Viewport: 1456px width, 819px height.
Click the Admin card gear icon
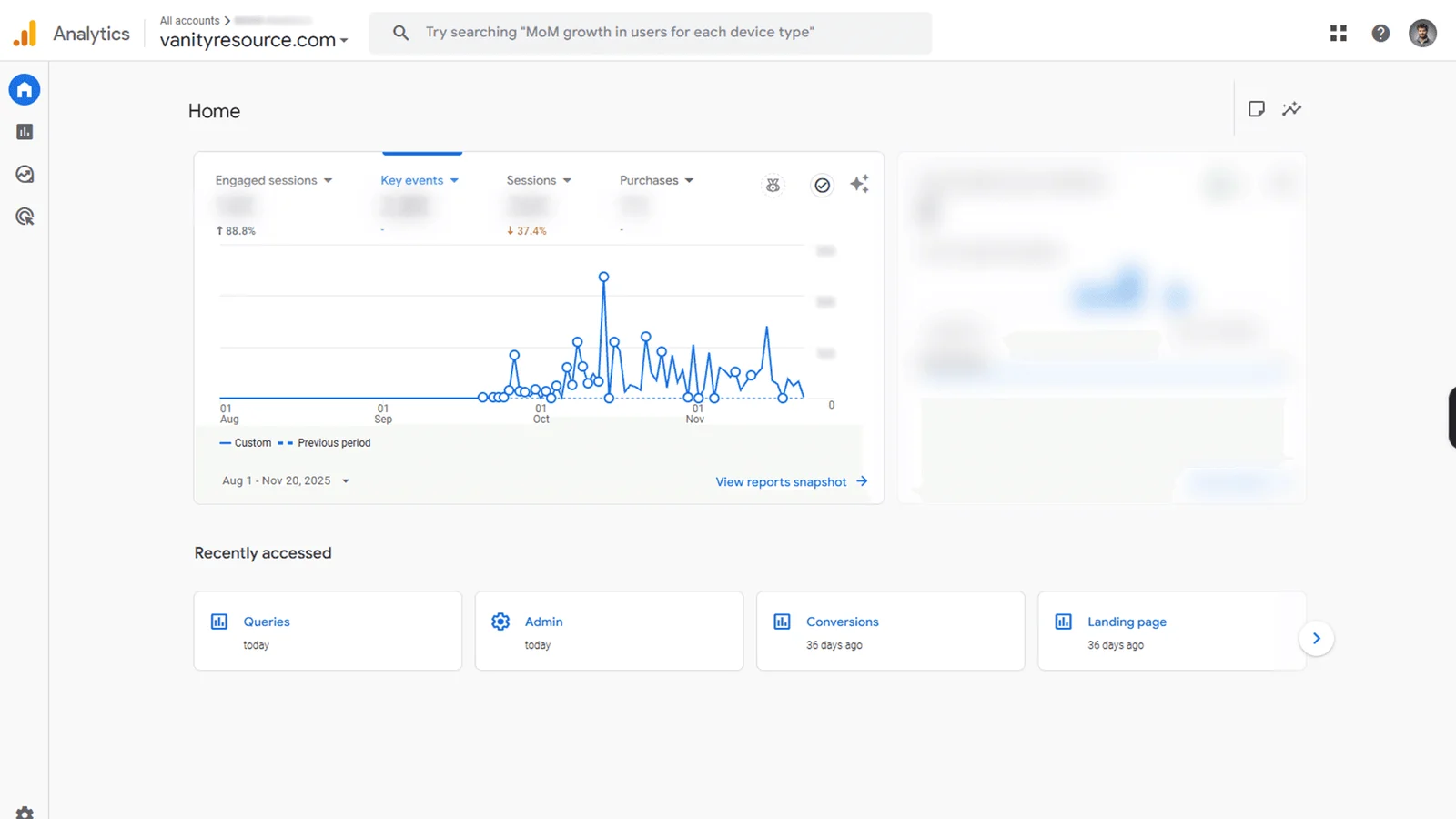[500, 622]
